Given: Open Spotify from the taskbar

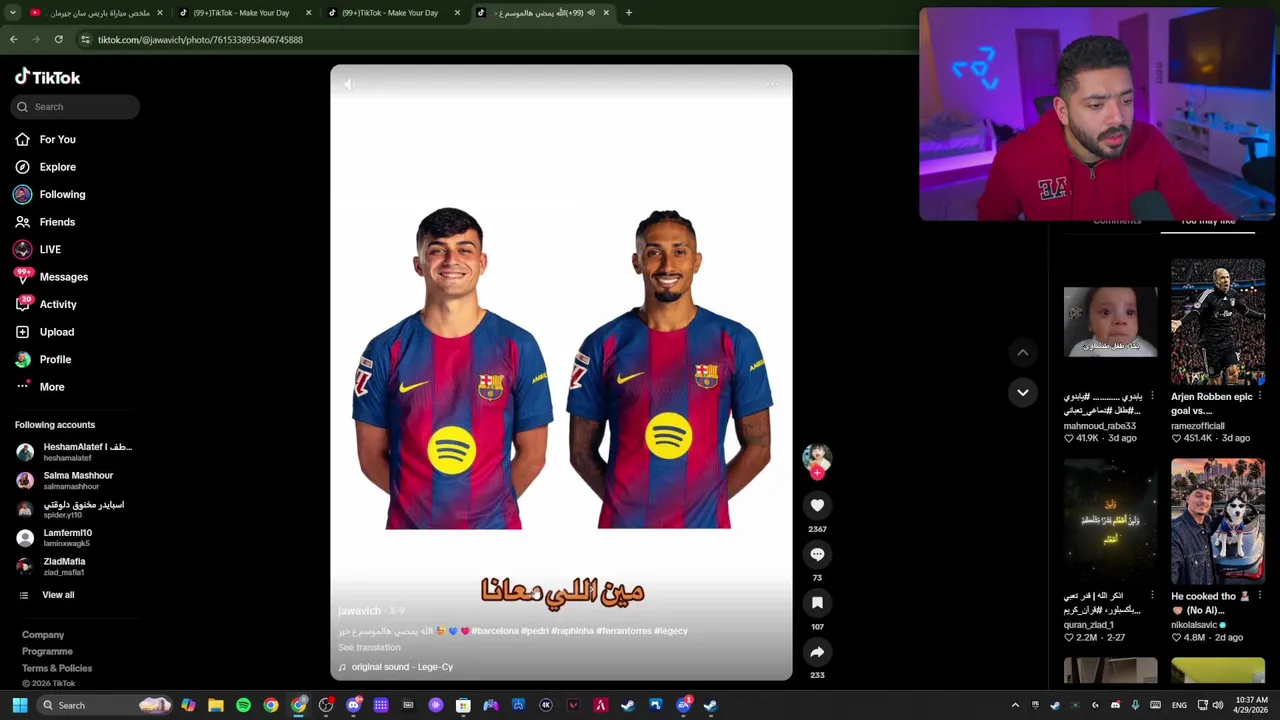Looking at the screenshot, I should [x=243, y=705].
